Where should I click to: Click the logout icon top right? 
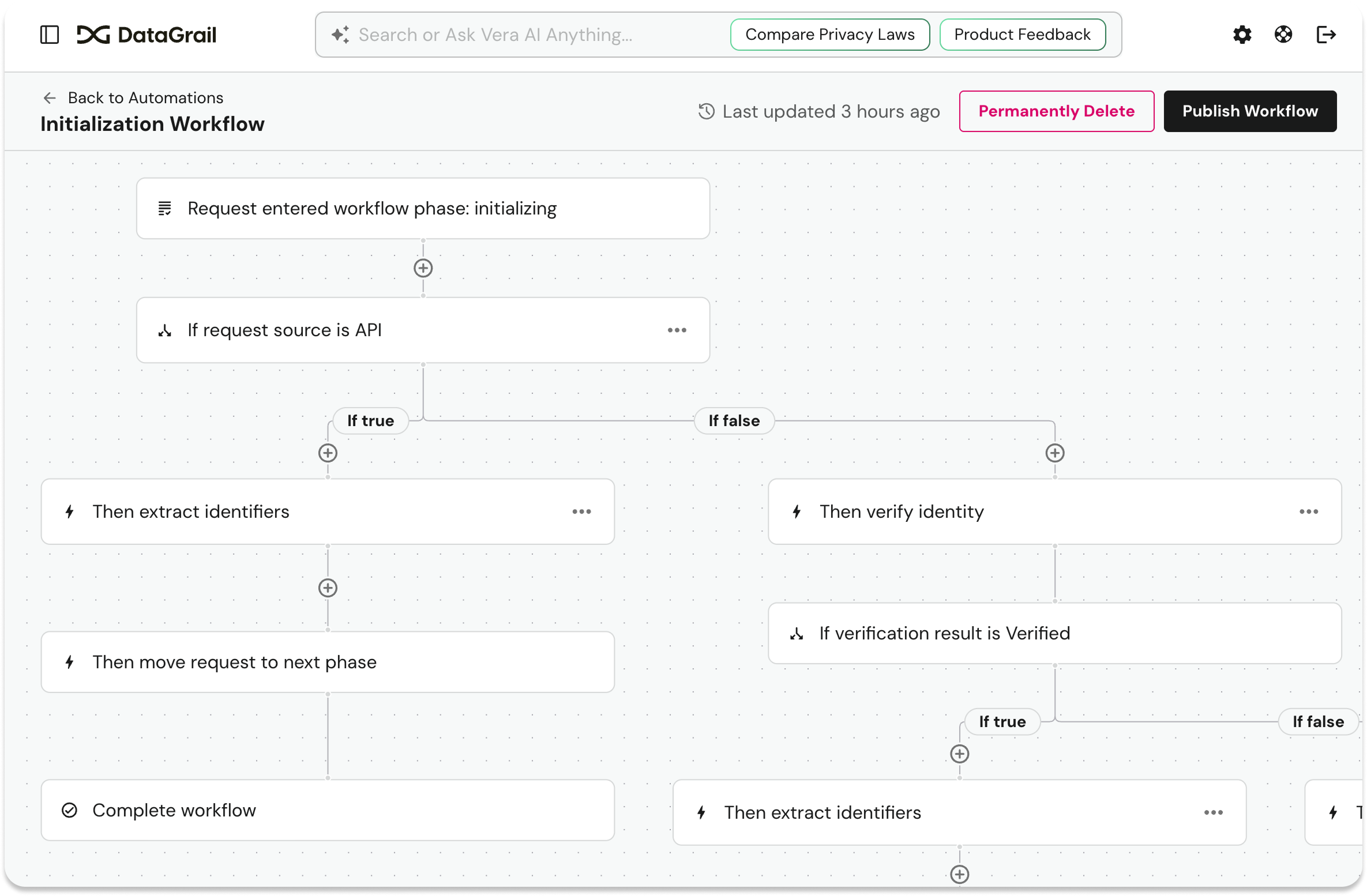tap(1327, 35)
